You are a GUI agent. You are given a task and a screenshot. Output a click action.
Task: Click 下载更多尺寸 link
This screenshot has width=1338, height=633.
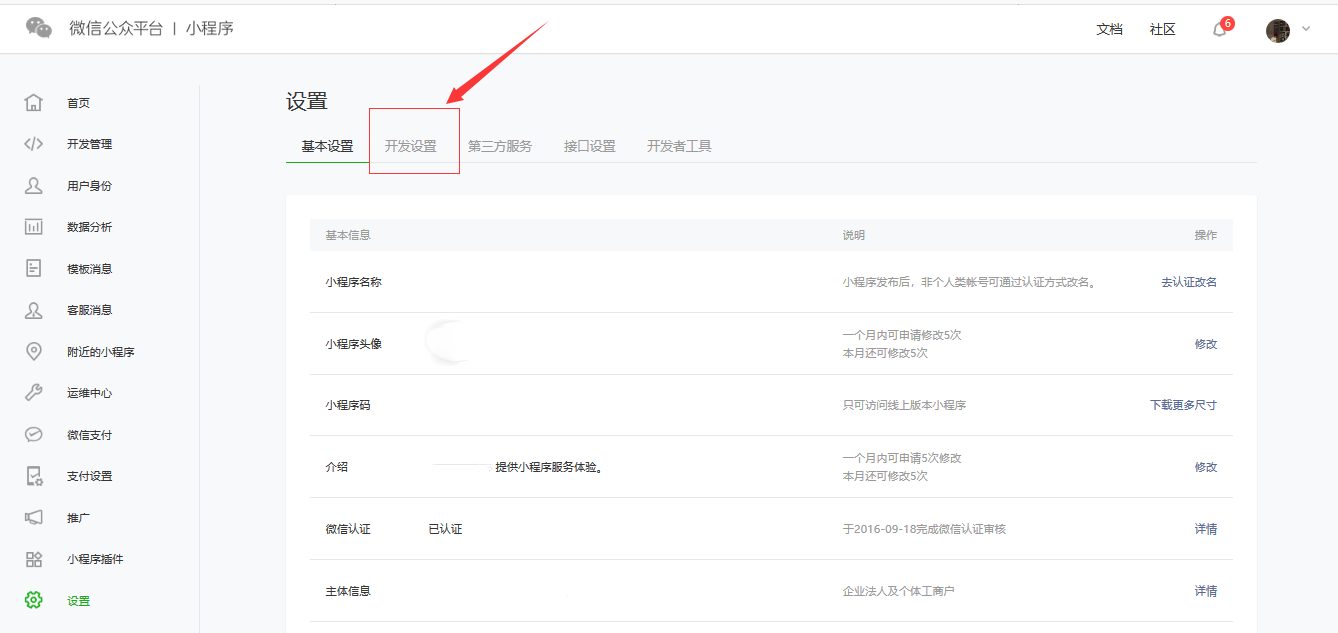(1183, 405)
